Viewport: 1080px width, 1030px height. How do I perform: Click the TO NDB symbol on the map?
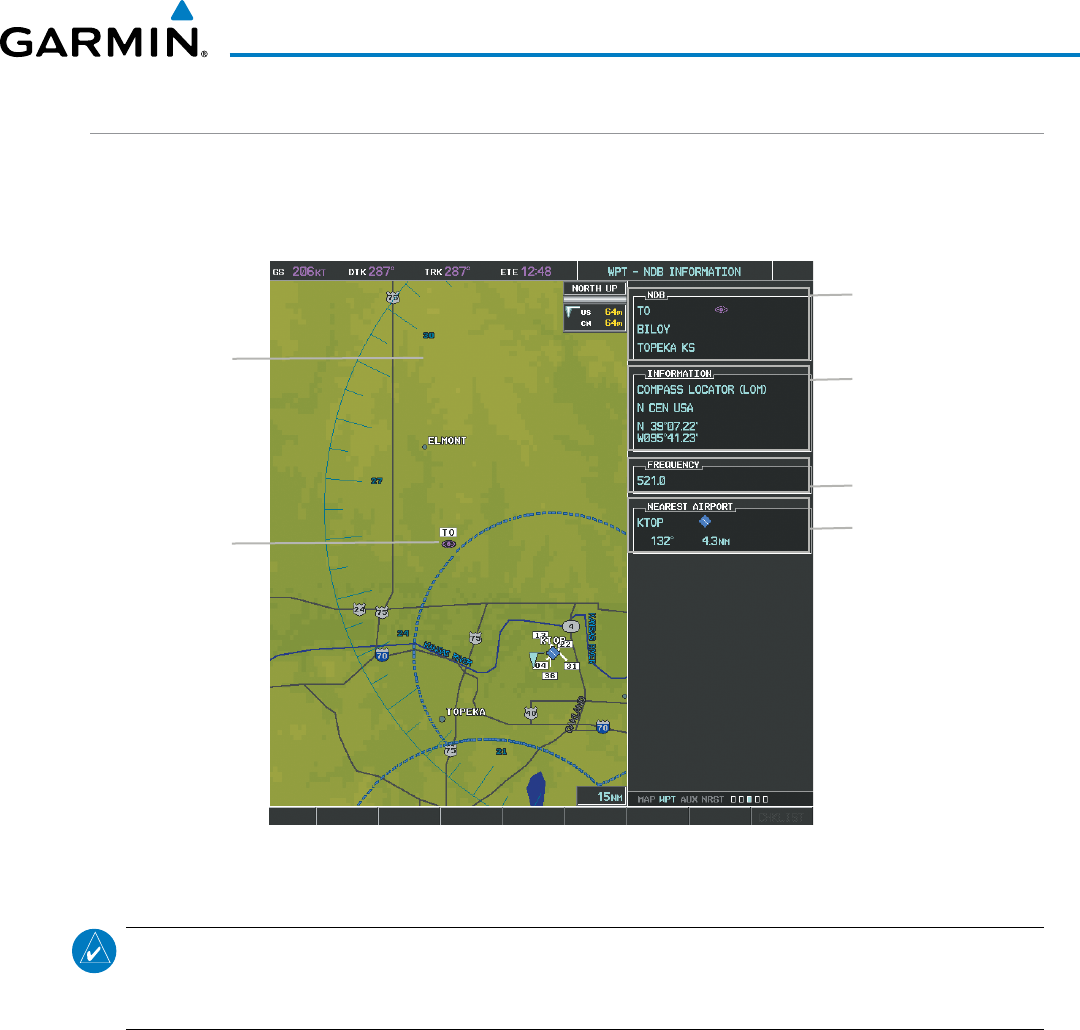click(449, 544)
